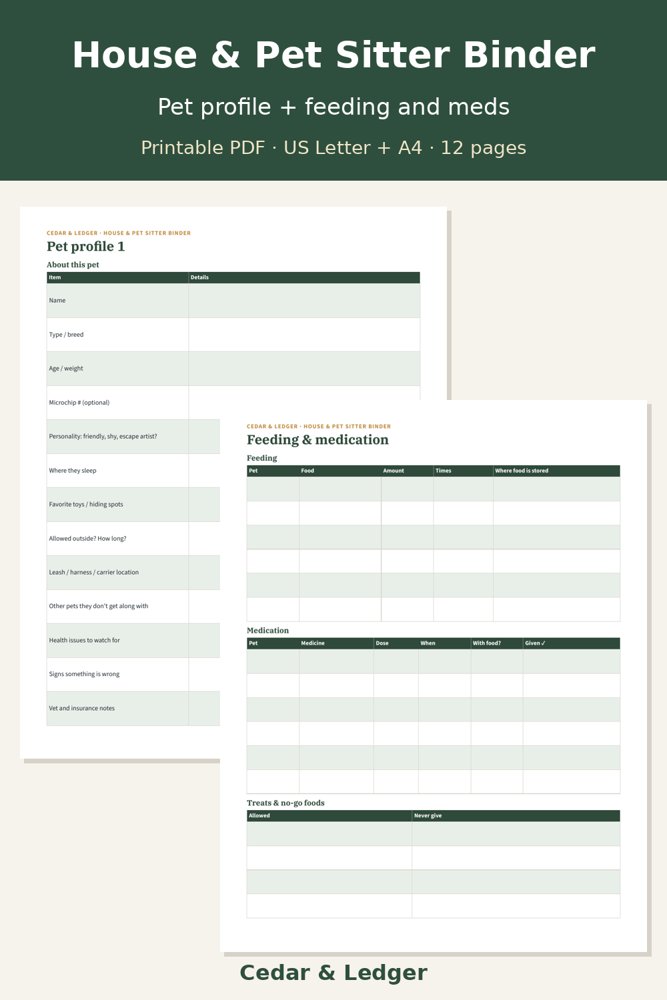Click the 'Health issues to watch for' row

(133, 640)
